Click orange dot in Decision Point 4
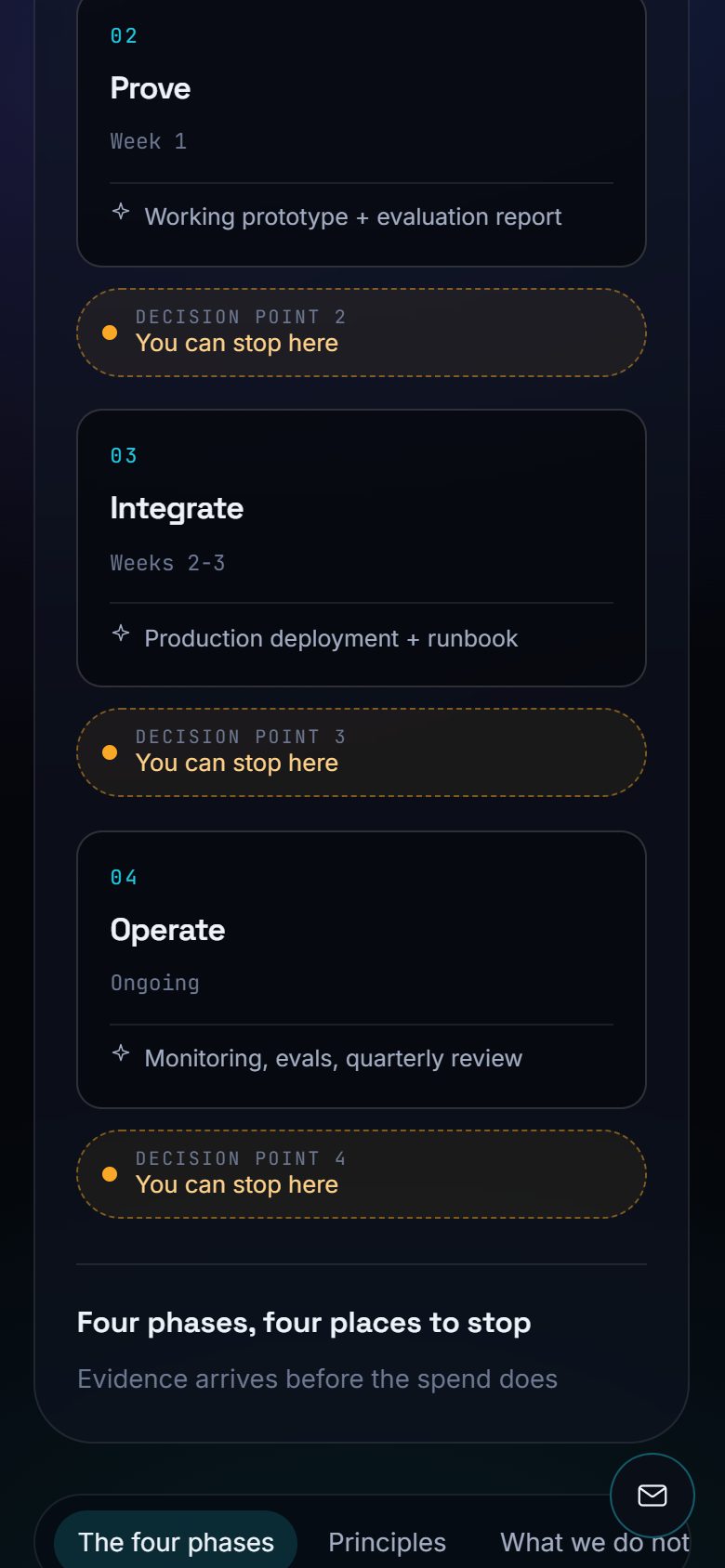The width and height of the screenshot is (725, 1568). [x=110, y=1174]
